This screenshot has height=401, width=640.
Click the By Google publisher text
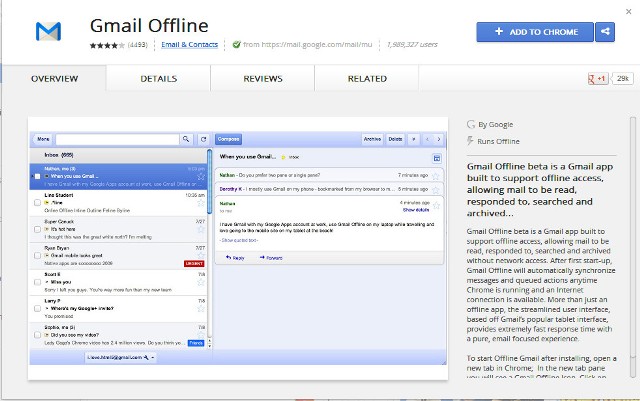tap(496, 125)
